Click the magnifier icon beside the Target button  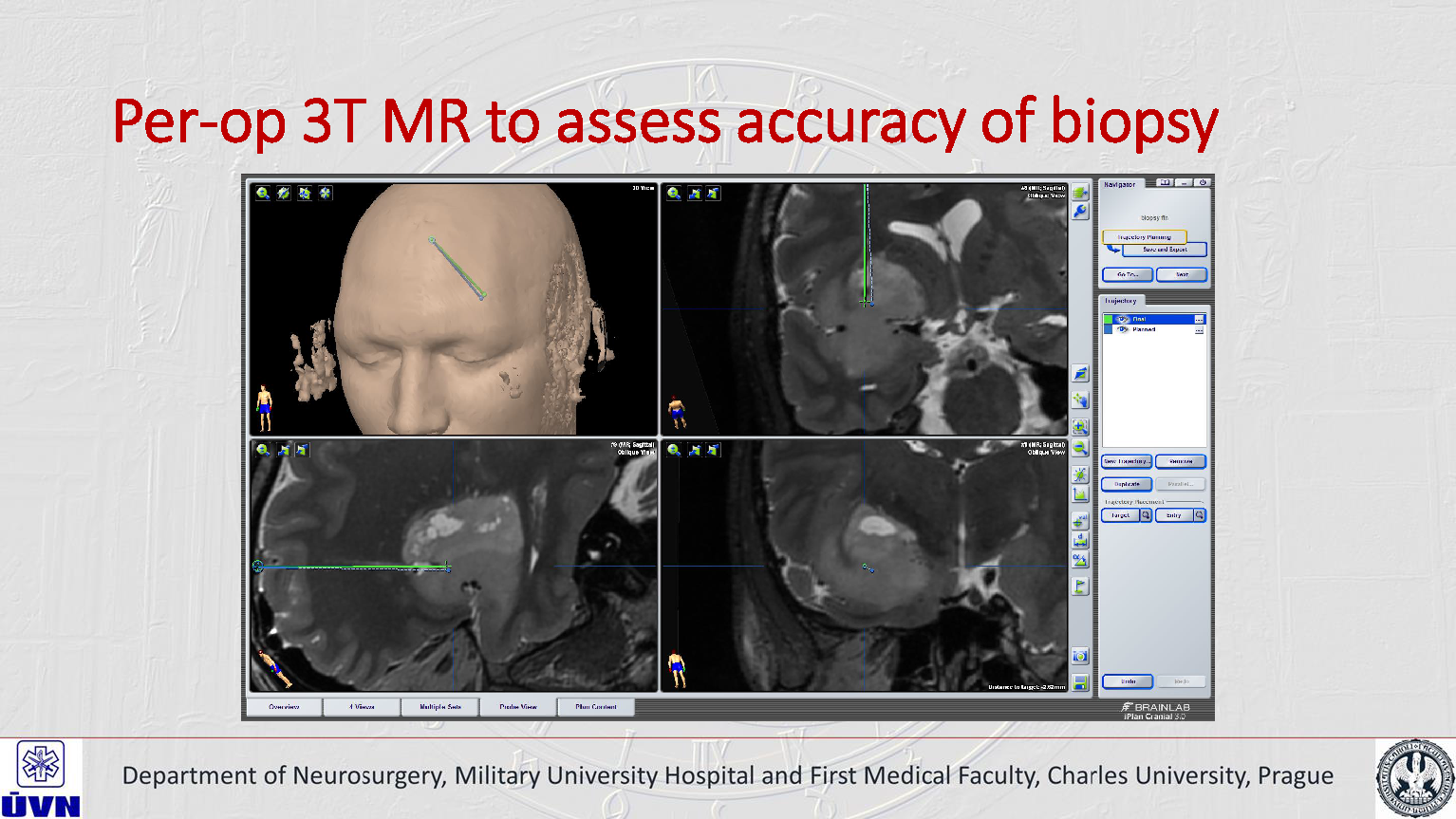click(x=1146, y=515)
